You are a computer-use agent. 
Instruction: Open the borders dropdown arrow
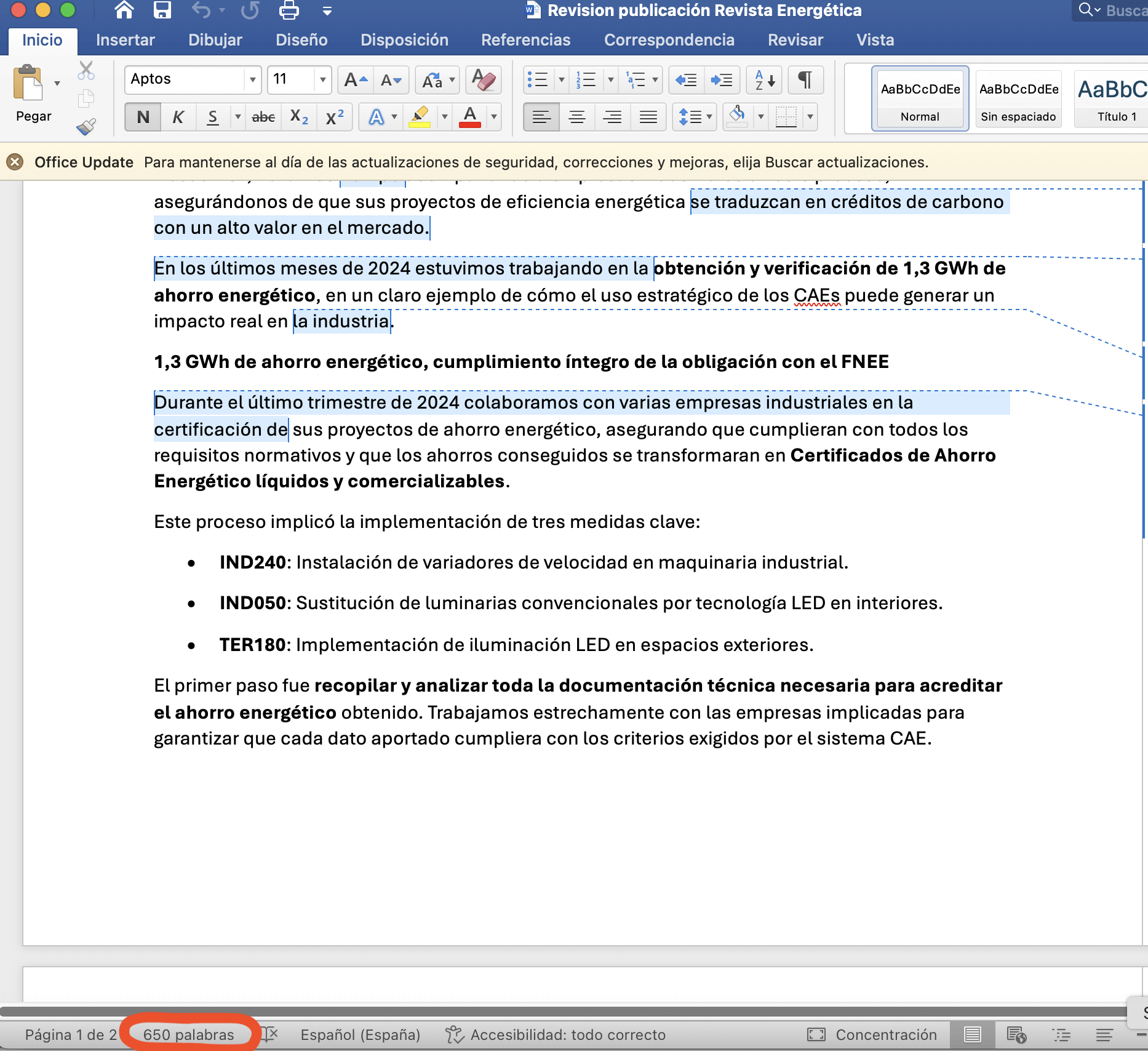[810, 117]
